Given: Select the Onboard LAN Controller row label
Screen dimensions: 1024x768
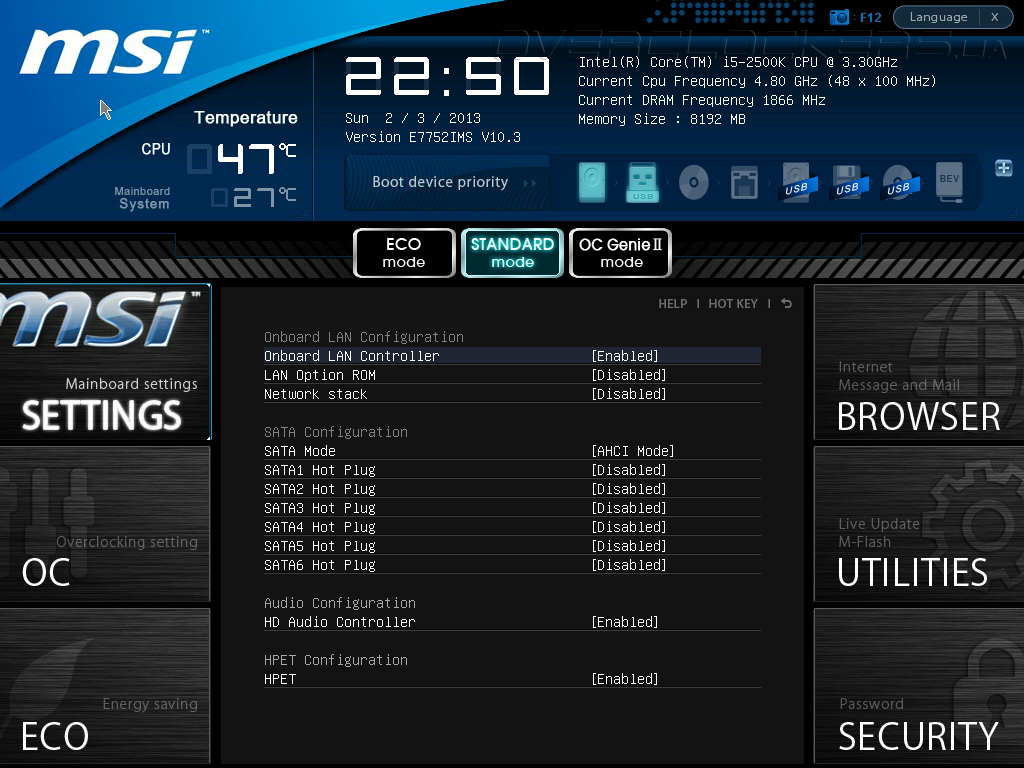Looking at the screenshot, I should pyautogui.click(x=351, y=356).
